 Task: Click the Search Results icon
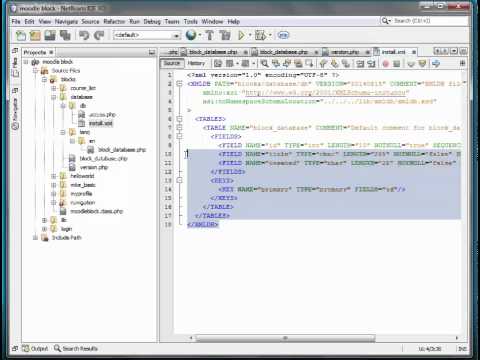57,348
